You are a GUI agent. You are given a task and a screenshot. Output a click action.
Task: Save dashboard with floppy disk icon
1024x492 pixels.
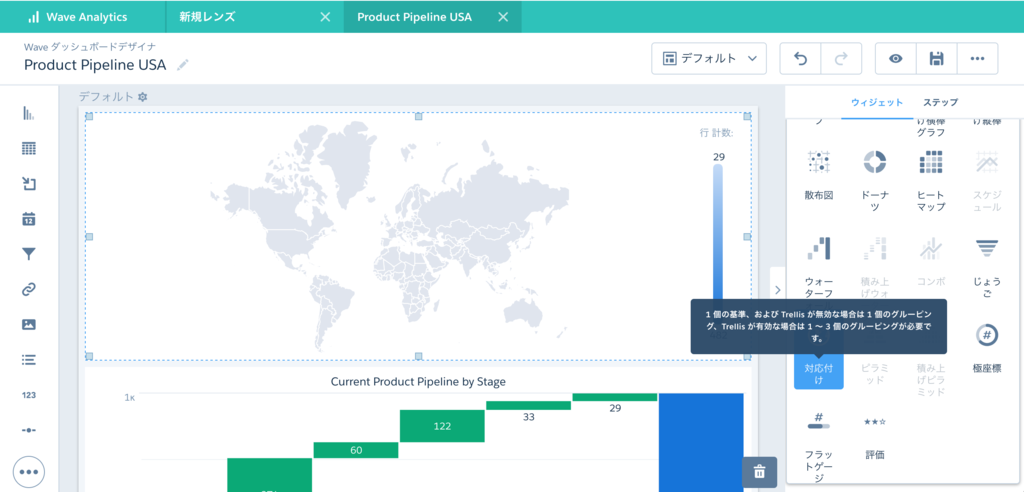pyautogui.click(x=936, y=59)
